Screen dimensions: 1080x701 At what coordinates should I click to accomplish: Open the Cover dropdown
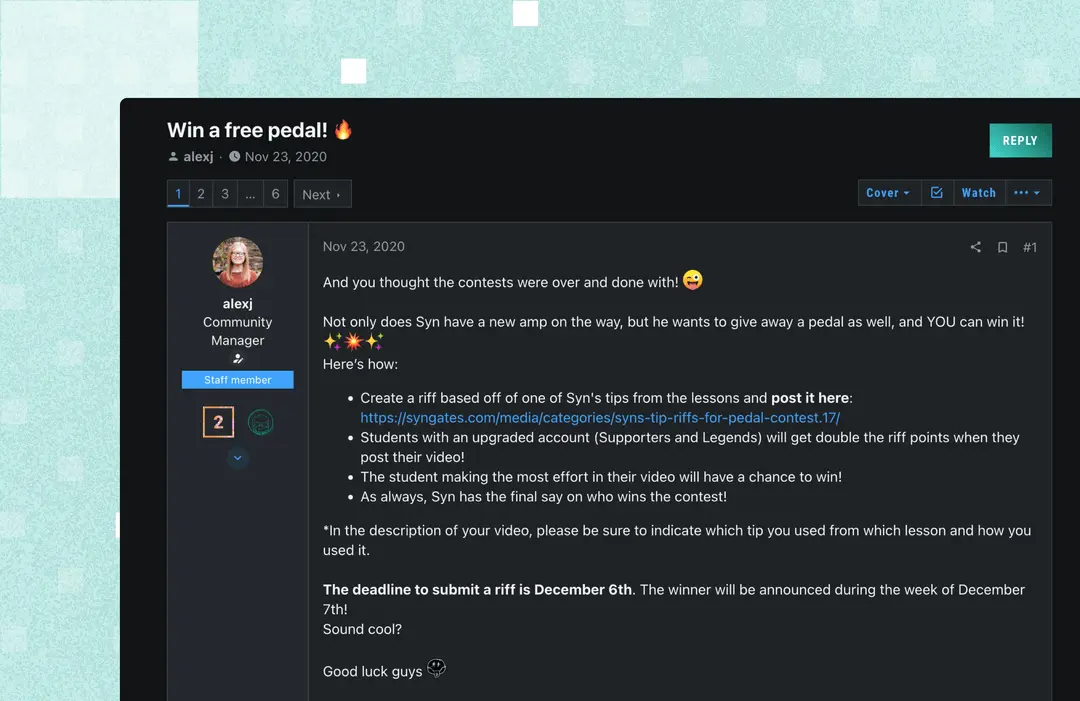pos(887,193)
